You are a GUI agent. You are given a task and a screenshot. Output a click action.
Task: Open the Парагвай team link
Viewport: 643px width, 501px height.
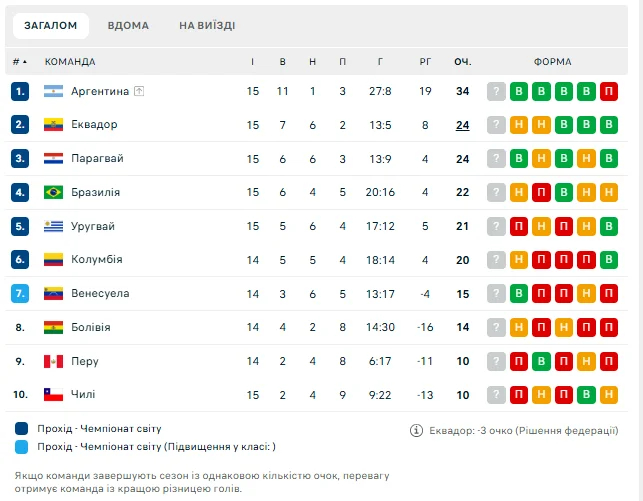98,159
